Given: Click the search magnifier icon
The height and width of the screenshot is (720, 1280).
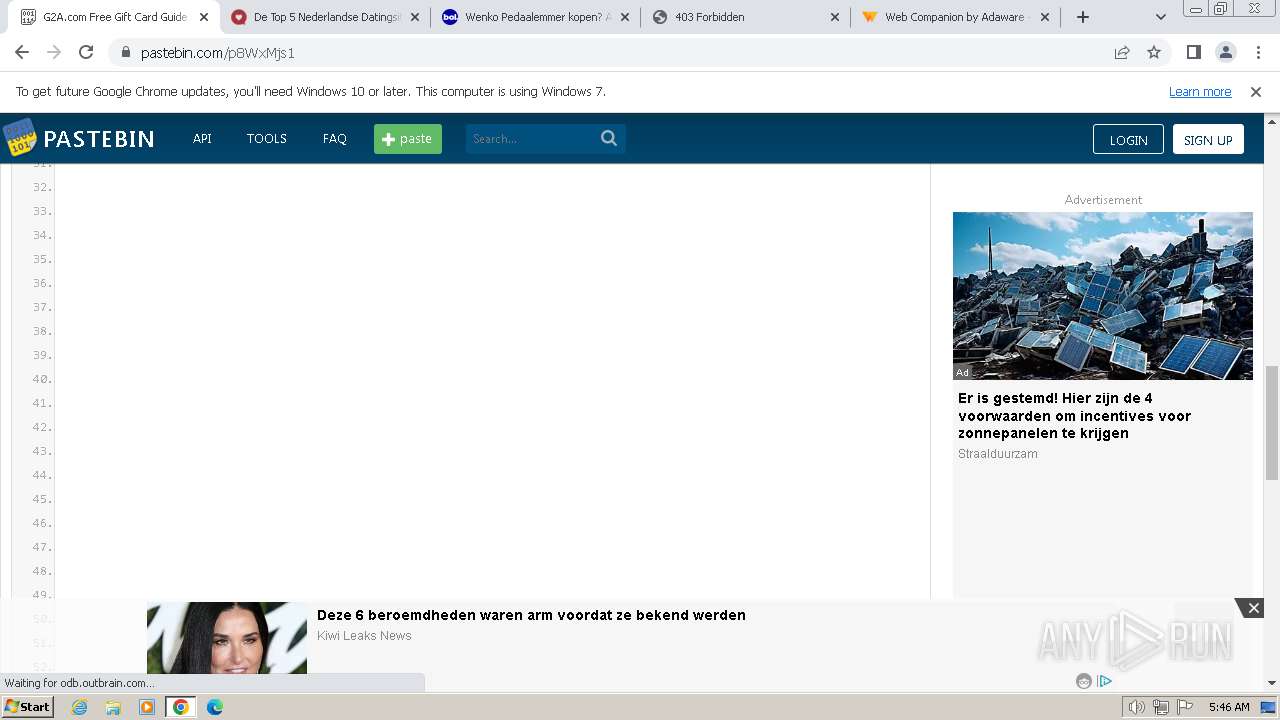Looking at the screenshot, I should tap(609, 139).
